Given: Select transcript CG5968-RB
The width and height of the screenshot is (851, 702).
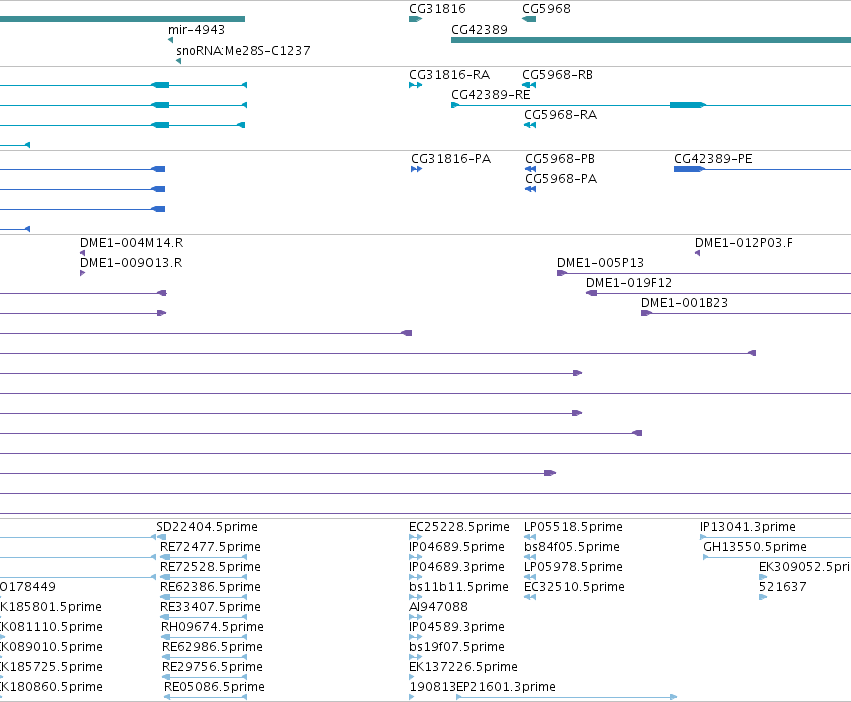Looking at the screenshot, I should pyautogui.click(x=557, y=75).
